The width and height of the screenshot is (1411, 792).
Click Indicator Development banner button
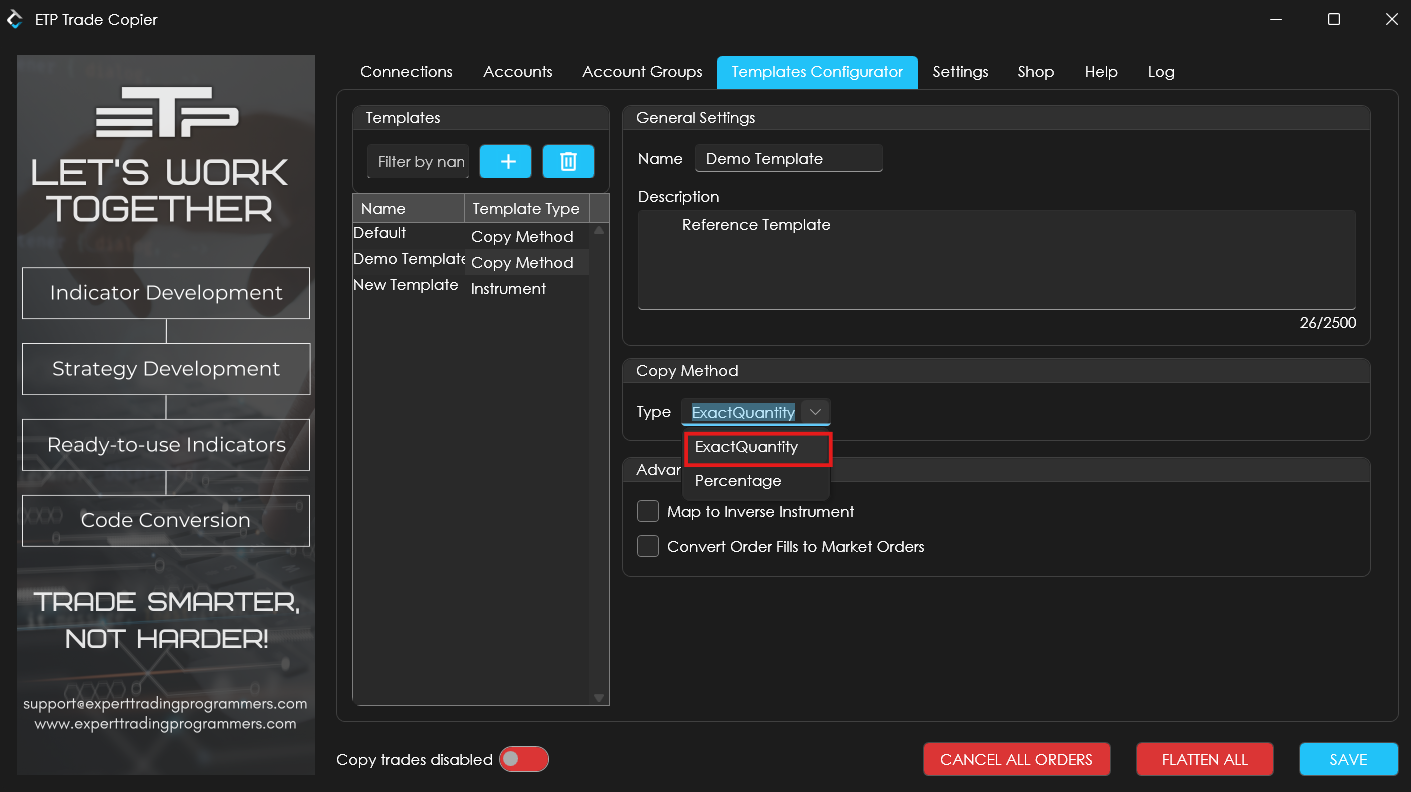(166, 293)
